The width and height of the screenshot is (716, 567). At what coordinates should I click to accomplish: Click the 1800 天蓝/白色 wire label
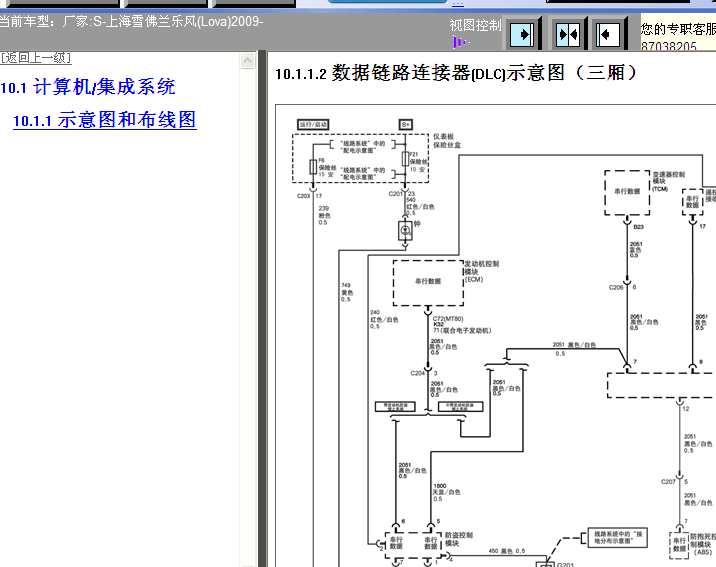pyautogui.click(x=447, y=493)
